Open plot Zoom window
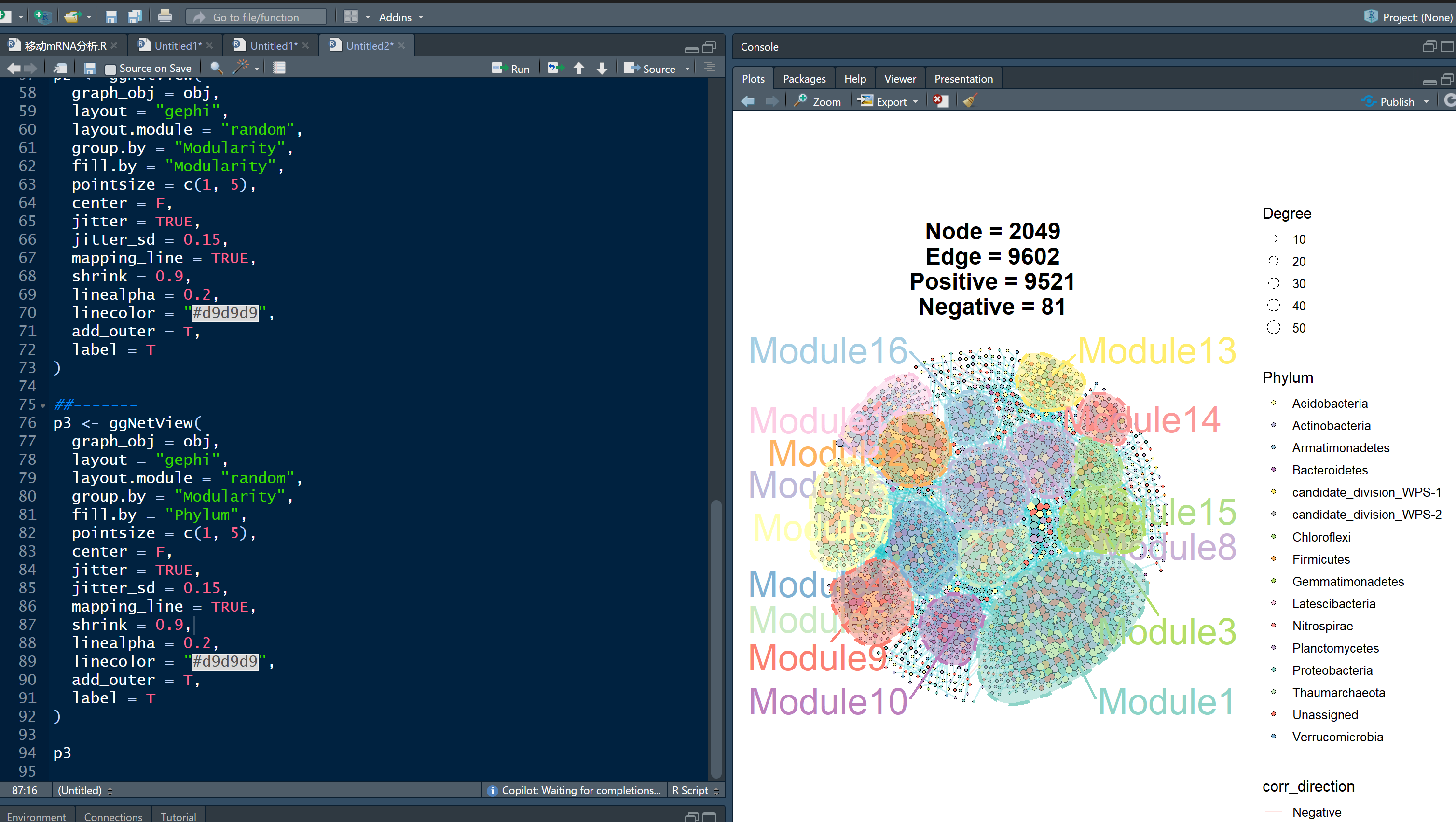 tap(818, 101)
